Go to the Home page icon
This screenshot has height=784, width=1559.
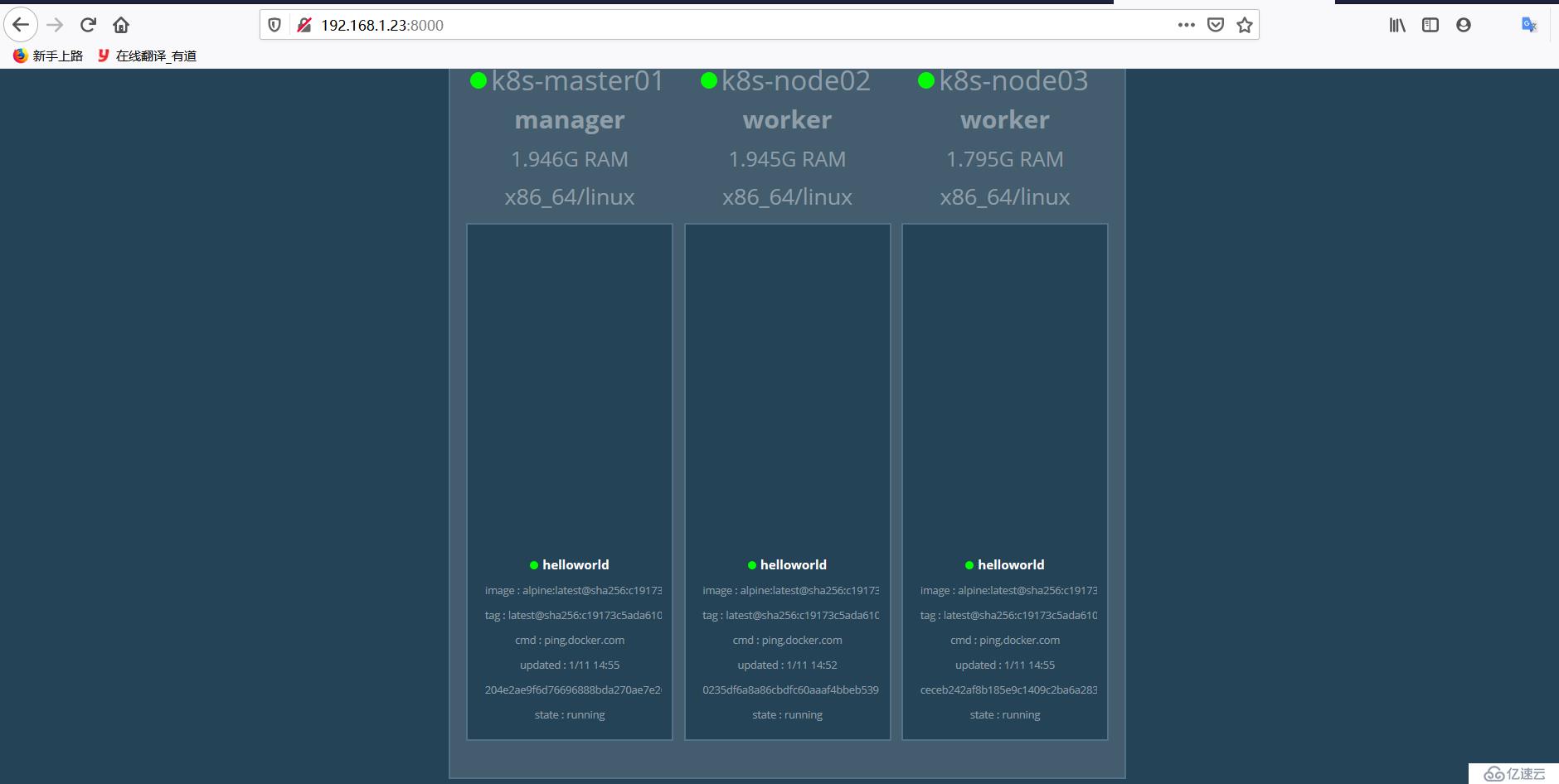[x=121, y=25]
